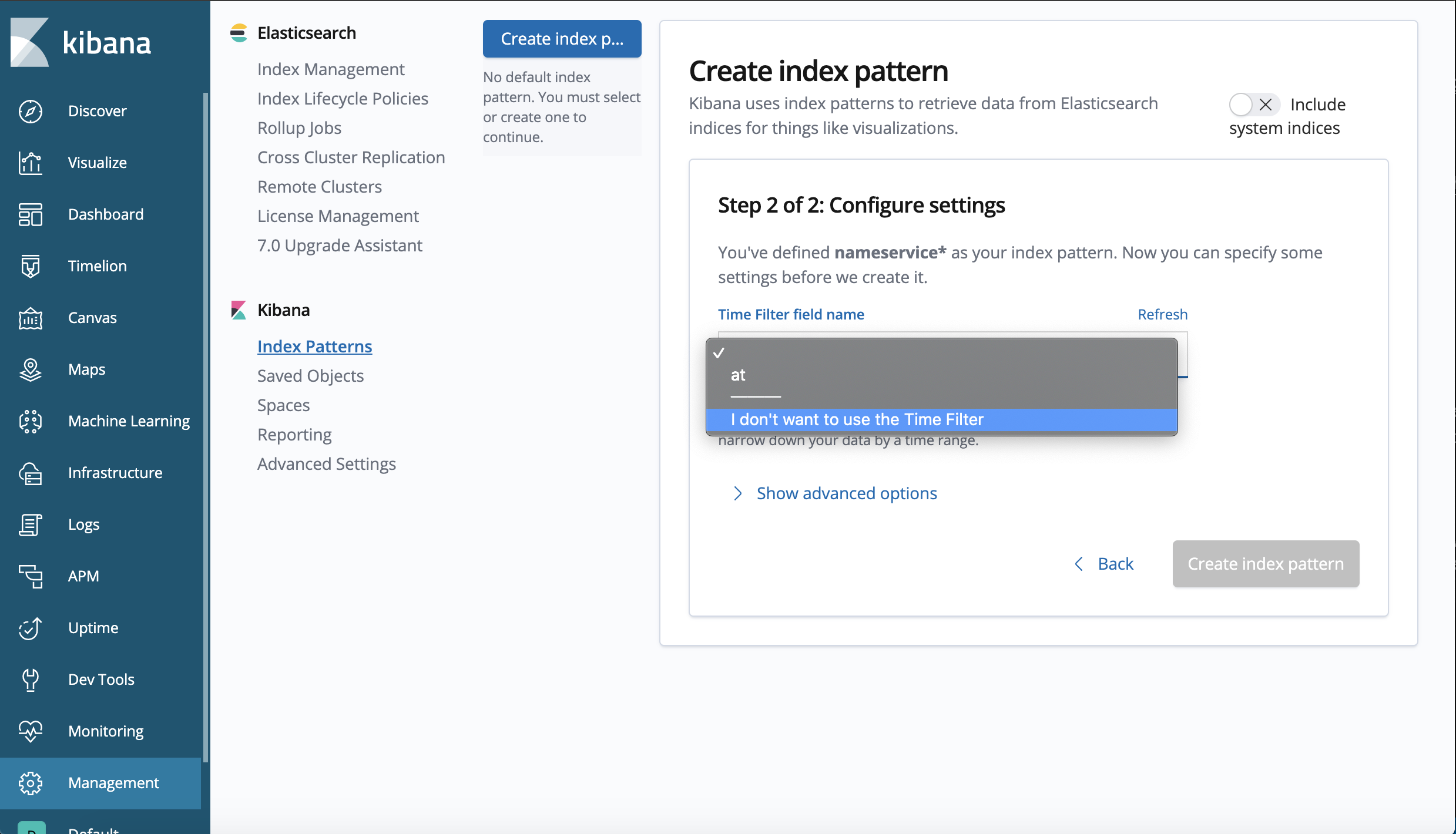This screenshot has height=834, width=1456.
Task: Open Visualize chart icon in sidebar
Action: (30, 163)
